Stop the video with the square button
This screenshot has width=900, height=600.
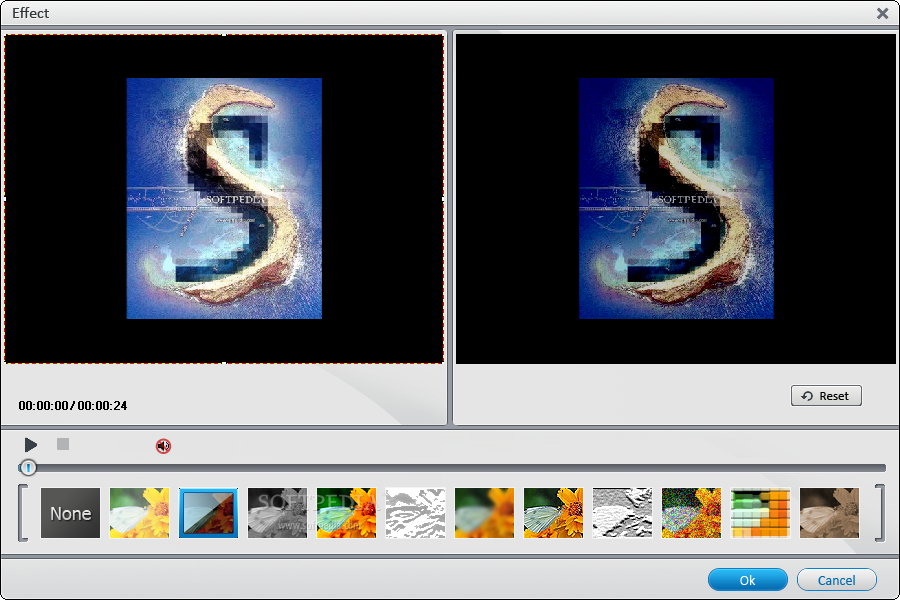coord(63,444)
